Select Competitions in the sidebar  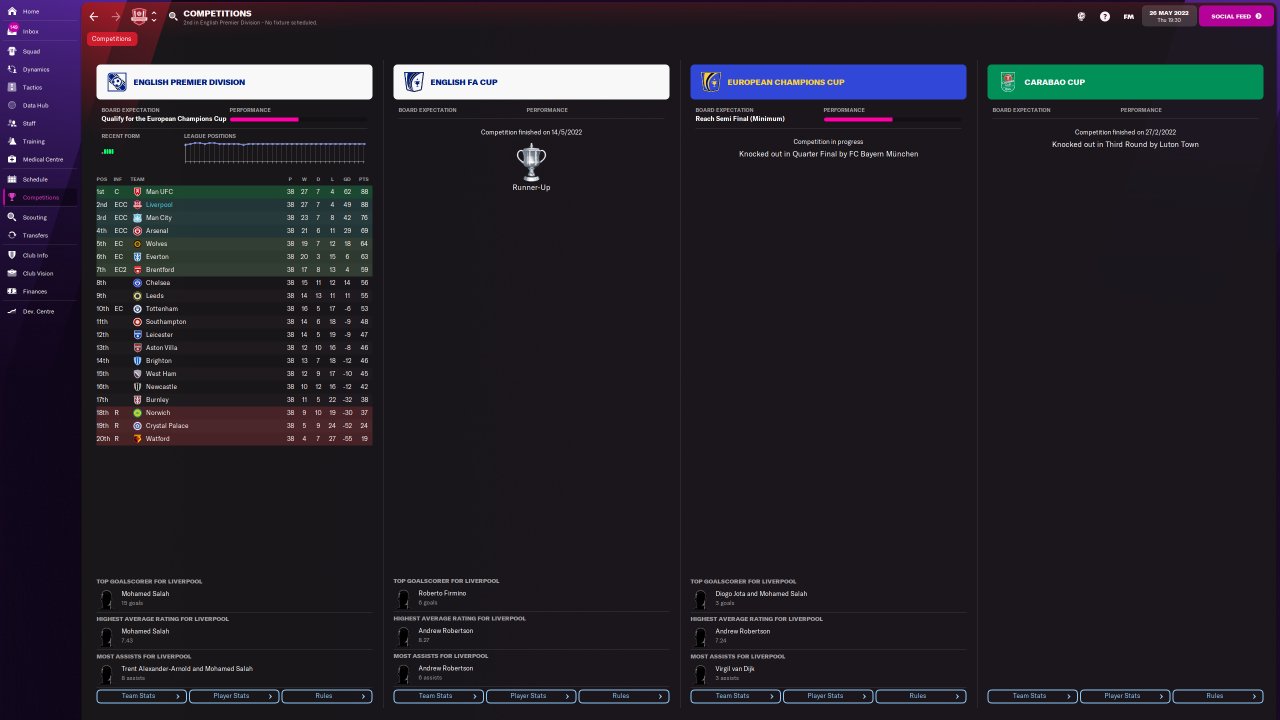click(39, 197)
